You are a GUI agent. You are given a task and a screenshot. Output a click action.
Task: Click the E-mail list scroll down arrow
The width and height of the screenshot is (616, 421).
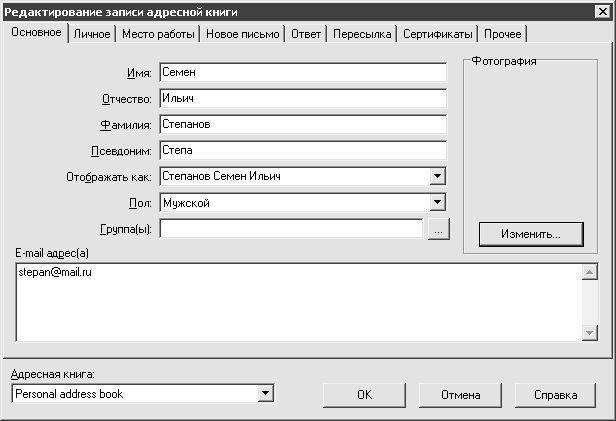(x=590, y=333)
